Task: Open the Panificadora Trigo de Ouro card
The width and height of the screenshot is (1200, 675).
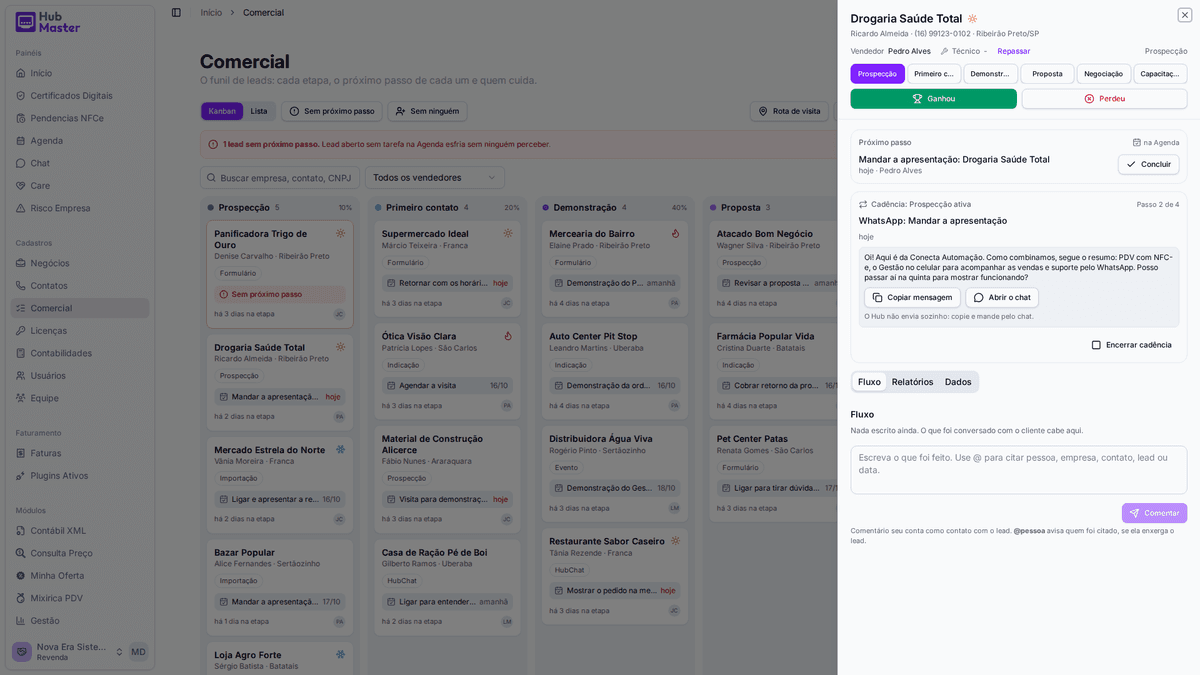Action: coord(280,275)
